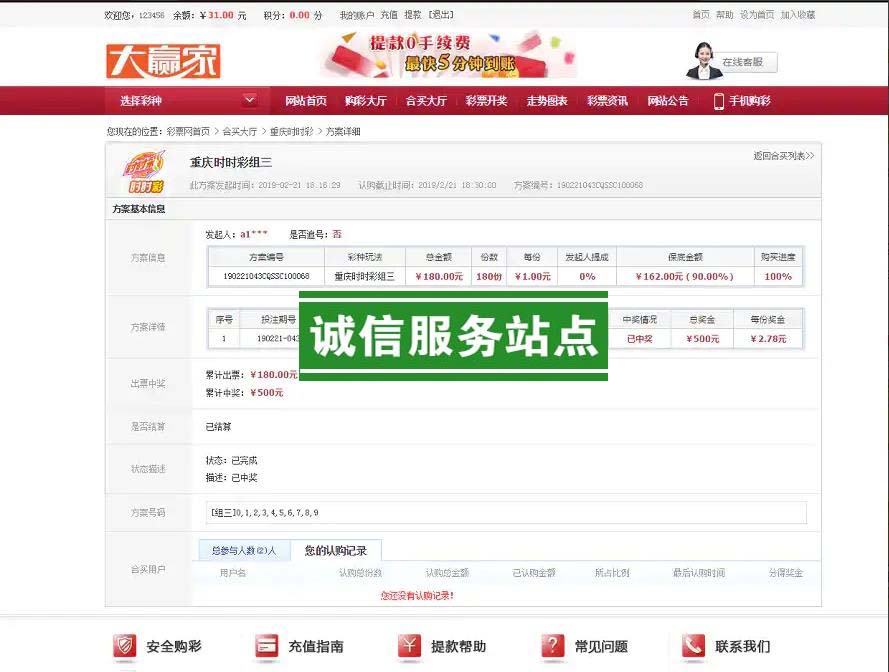Open the 合买大厅 navigation menu item
Screen dimensions: 889x672
click(x=426, y=101)
